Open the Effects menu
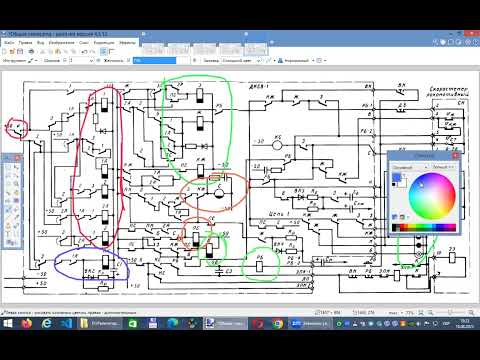The width and height of the screenshot is (480, 360). 127,43
